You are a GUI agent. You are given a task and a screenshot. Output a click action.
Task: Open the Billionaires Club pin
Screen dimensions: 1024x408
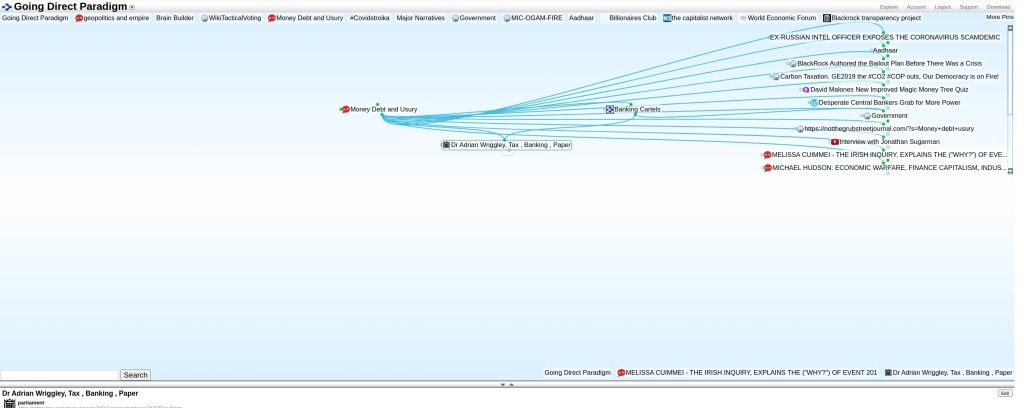(x=633, y=18)
